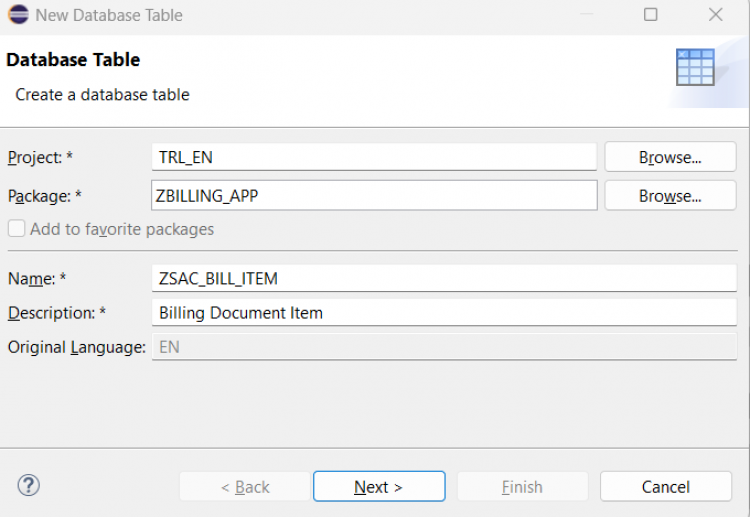Screen dimensions: 750x517
Task: Click the Description field Billing Document Item
Action: (x=444, y=313)
